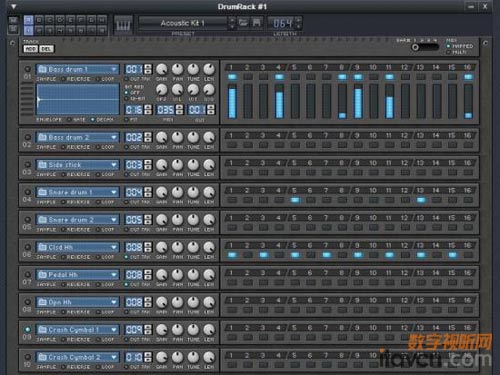500x375 pixels.
Task: Click the Add track button
Action: [30, 49]
